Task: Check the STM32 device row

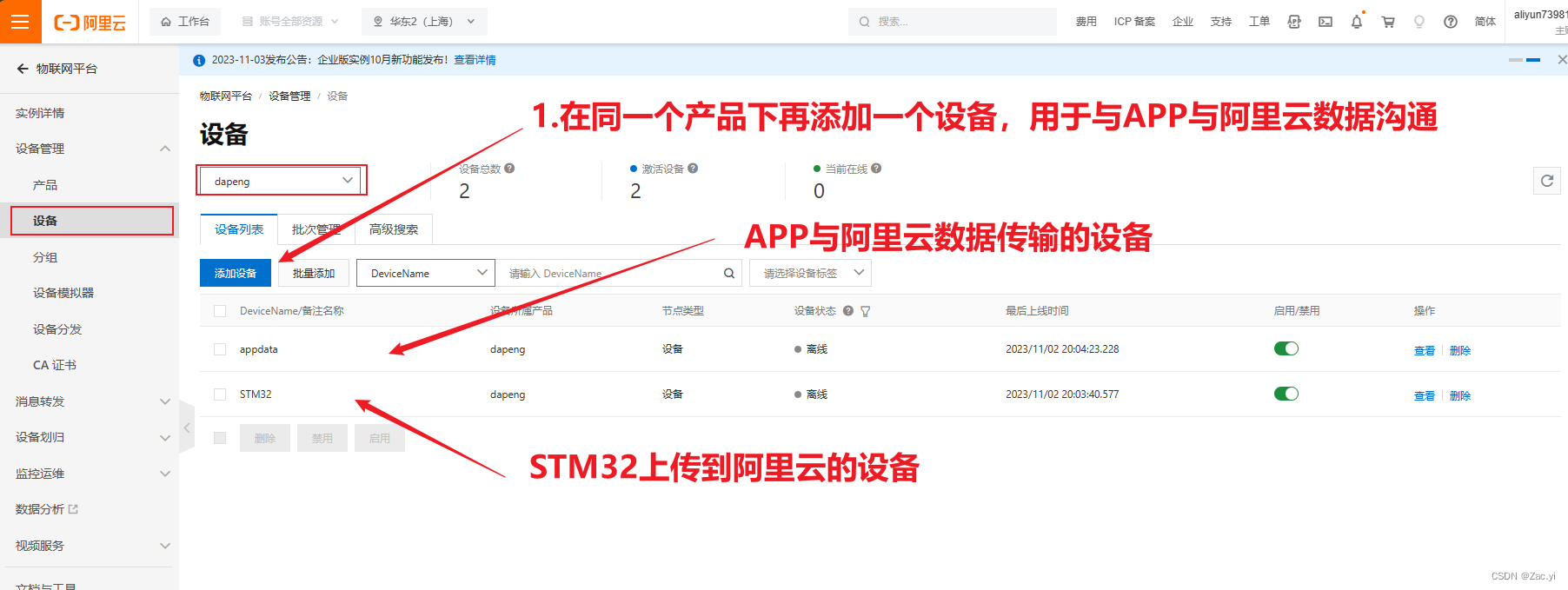Action: [220, 394]
